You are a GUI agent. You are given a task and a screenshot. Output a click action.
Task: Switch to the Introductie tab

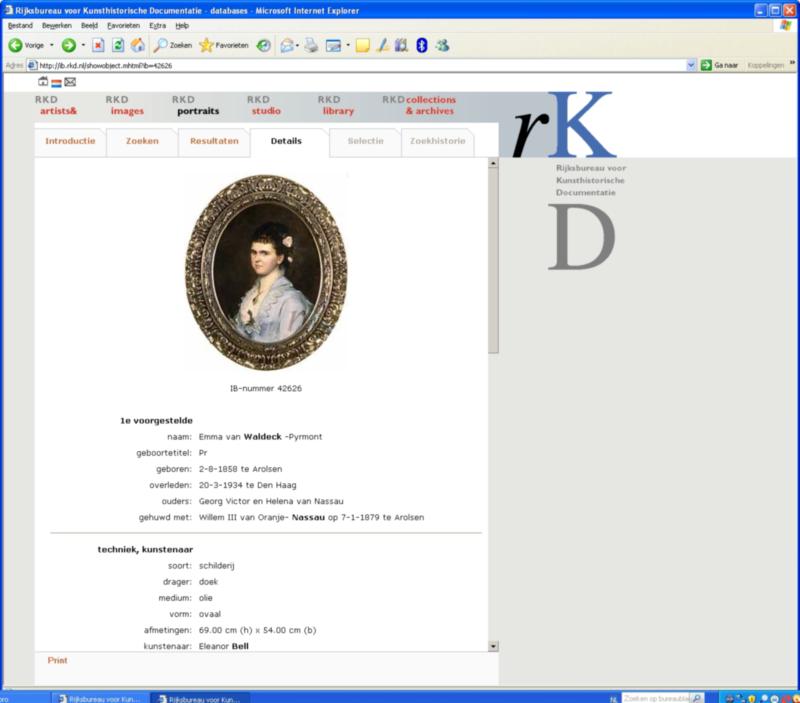(70, 141)
